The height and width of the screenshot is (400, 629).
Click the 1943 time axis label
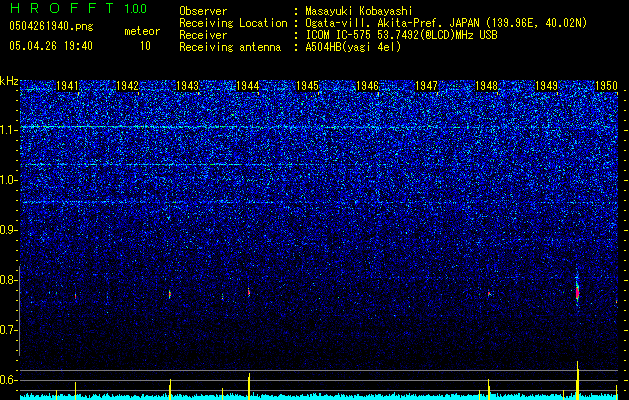coord(187,86)
